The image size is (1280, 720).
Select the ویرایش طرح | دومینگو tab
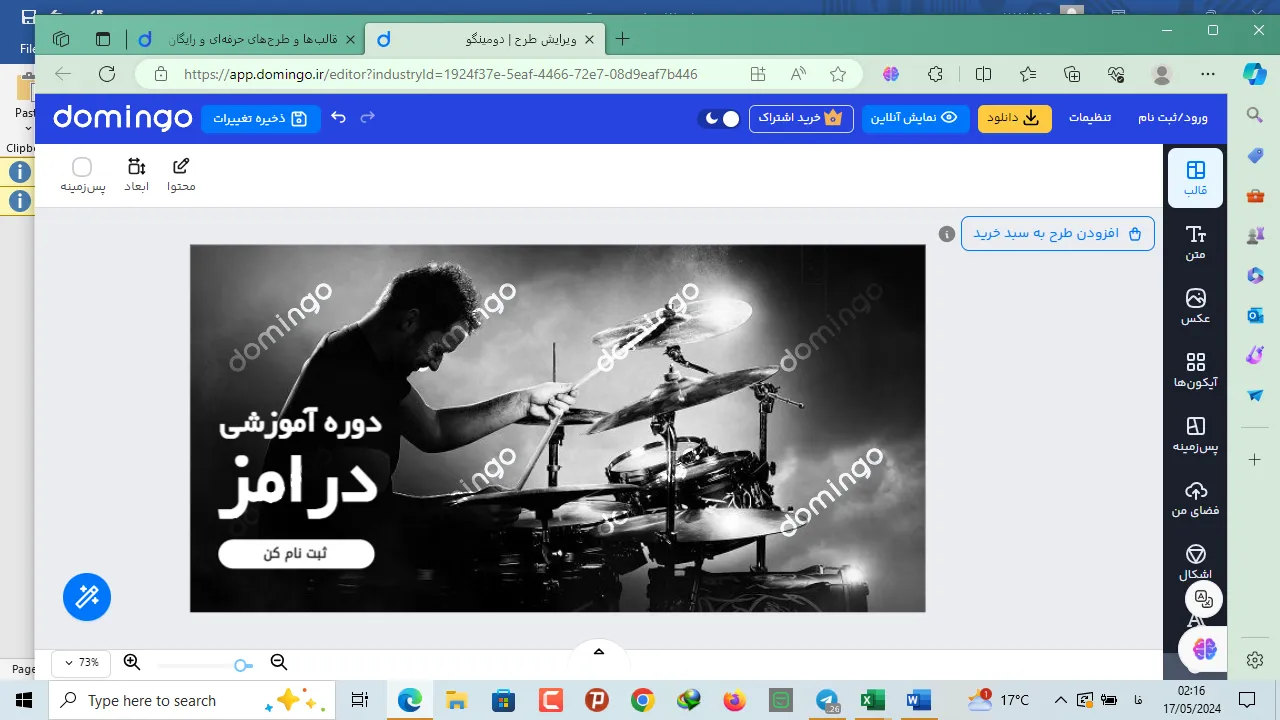pos(484,39)
